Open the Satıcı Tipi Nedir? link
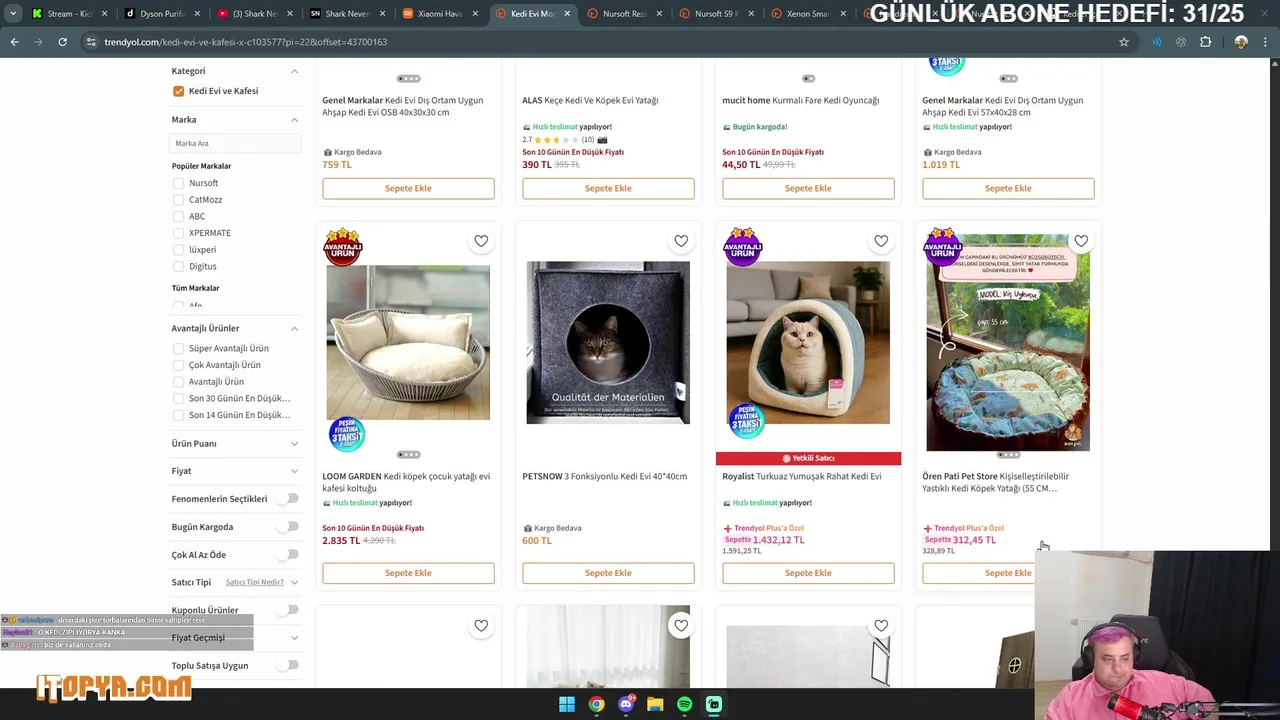The image size is (1280, 720). pos(254,582)
